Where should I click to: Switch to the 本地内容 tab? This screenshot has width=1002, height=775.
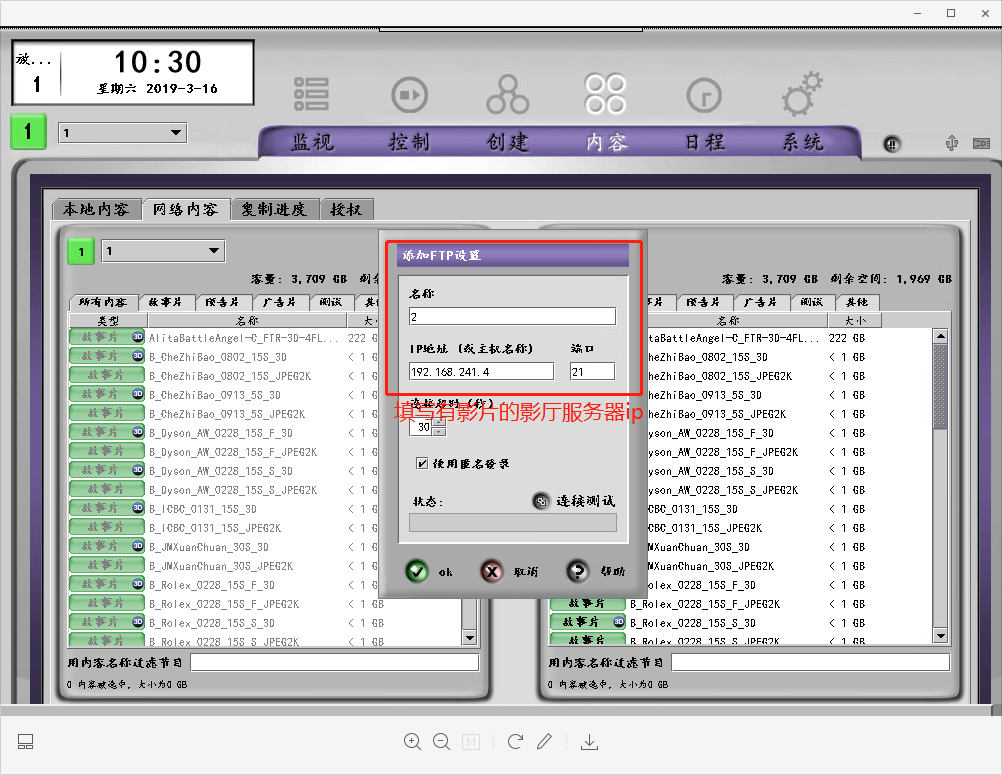(x=96, y=209)
